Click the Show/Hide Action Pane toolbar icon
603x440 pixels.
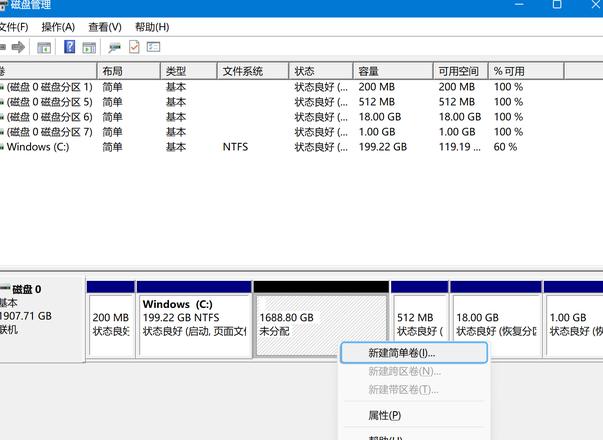tap(89, 48)
